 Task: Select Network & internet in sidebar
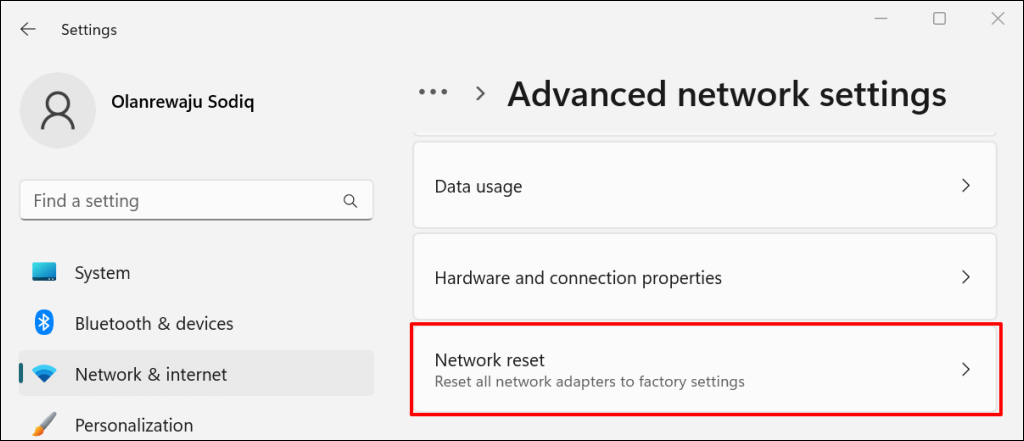coord(150,375)
